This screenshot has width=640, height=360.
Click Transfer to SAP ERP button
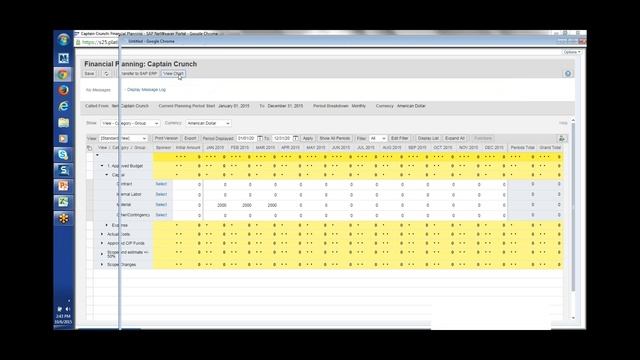pyautogui.click(x=138, y=74)
